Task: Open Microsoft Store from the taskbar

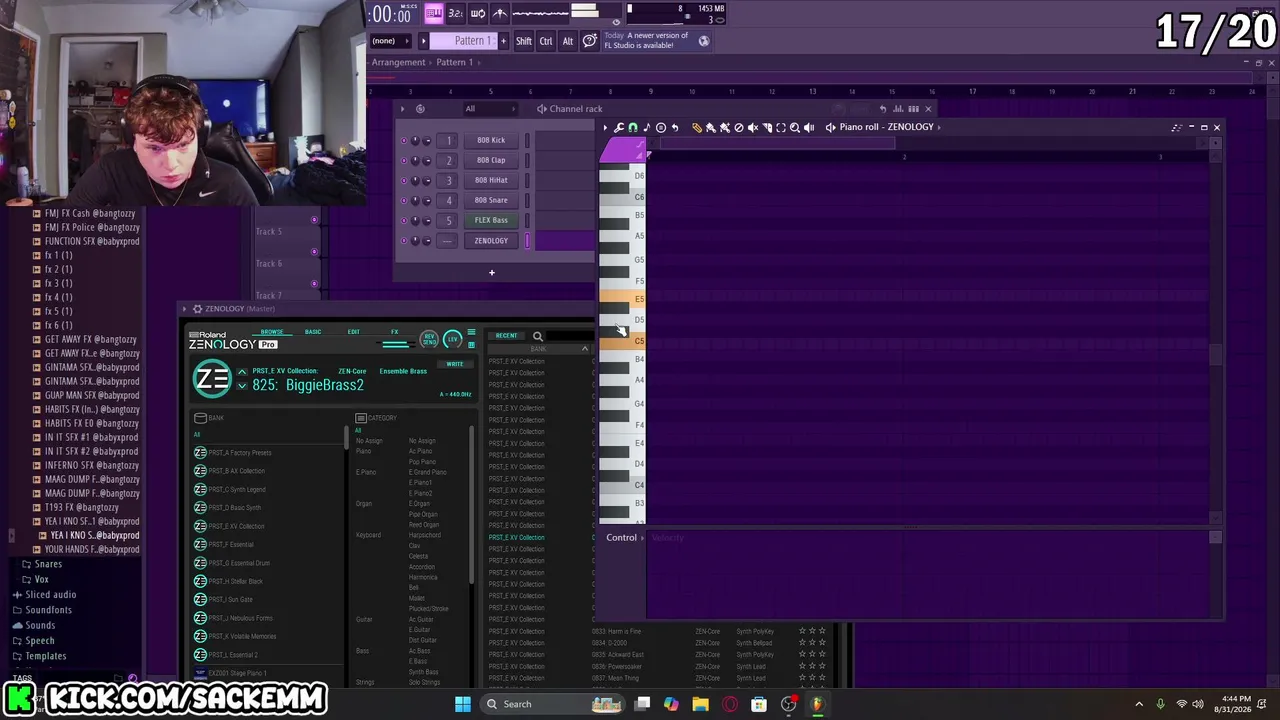Action: (x=759, y=704)
